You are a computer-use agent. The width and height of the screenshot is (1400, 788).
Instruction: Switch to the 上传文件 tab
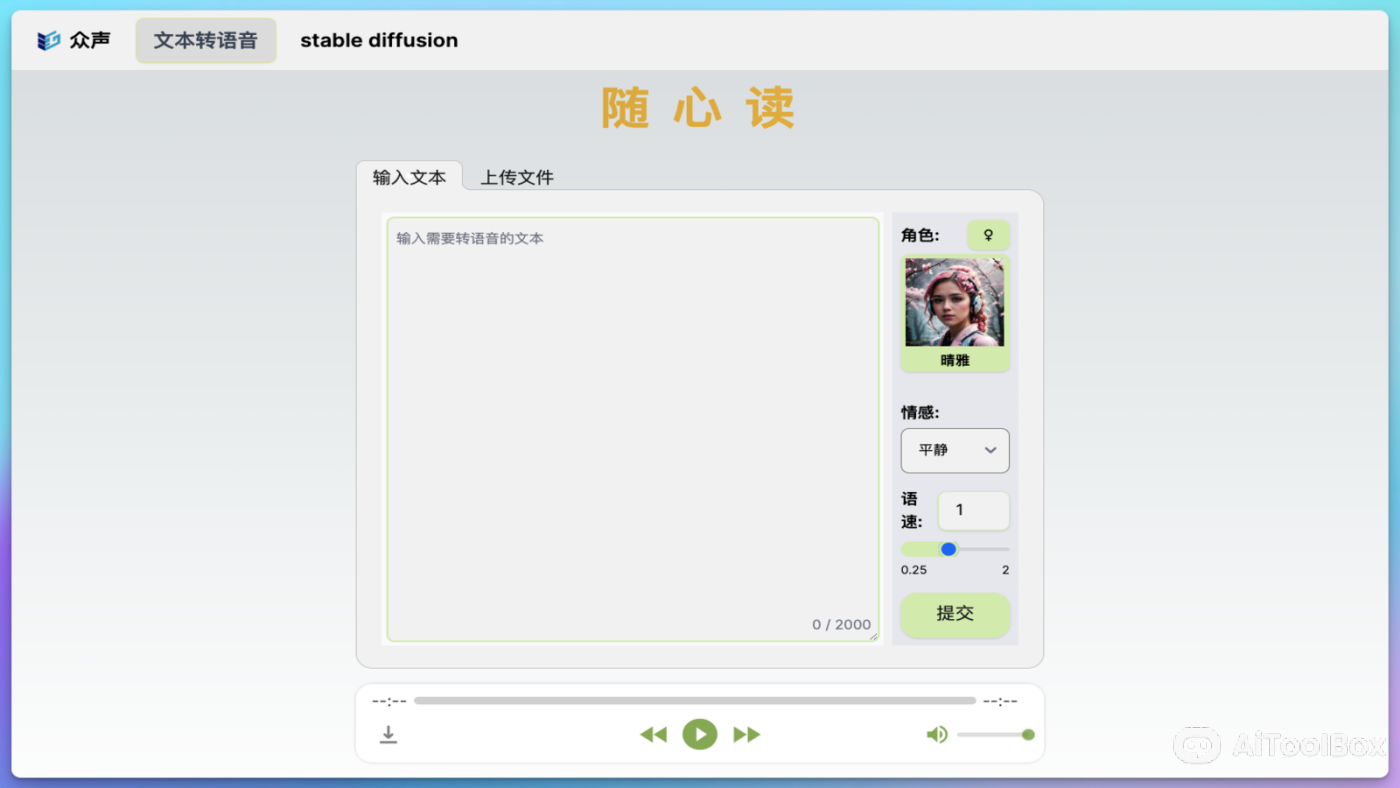517,177
